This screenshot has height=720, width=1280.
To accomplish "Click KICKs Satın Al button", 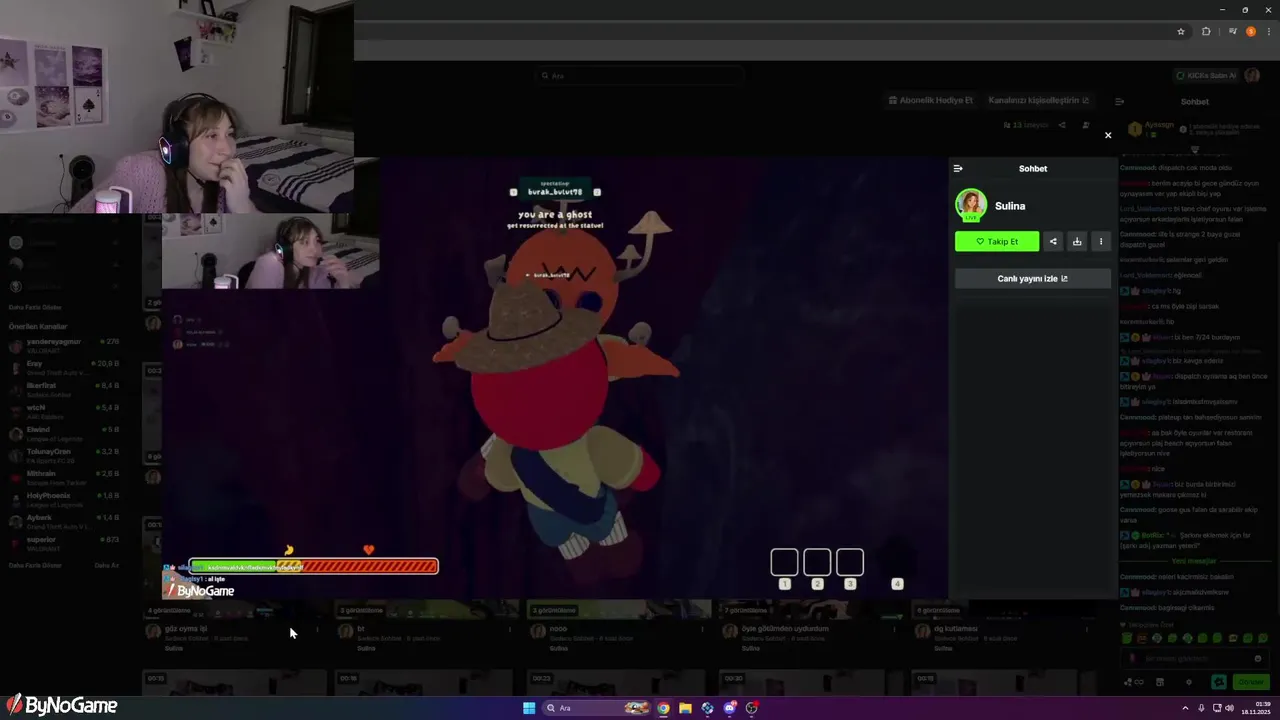I will tap(1206, 75).
